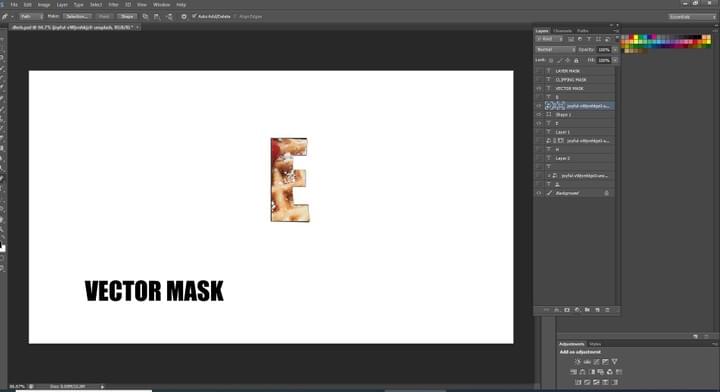Image resolution: width=720 pixels, height=392 pixels.
Task: Filter layers by smart objects
Action: coord(608,39)
